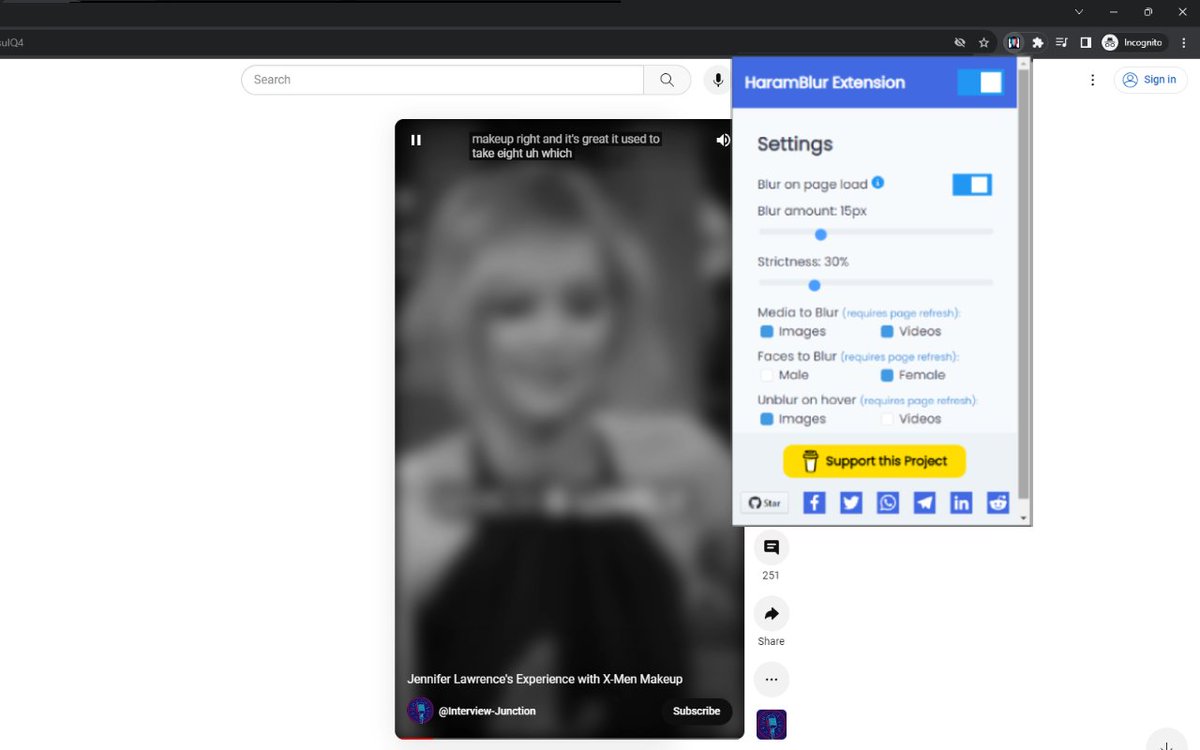Click the Interview-Junction channel avatar
Image resolution: width=1200 pixels, height=750 pixels.
click(420, 711)
